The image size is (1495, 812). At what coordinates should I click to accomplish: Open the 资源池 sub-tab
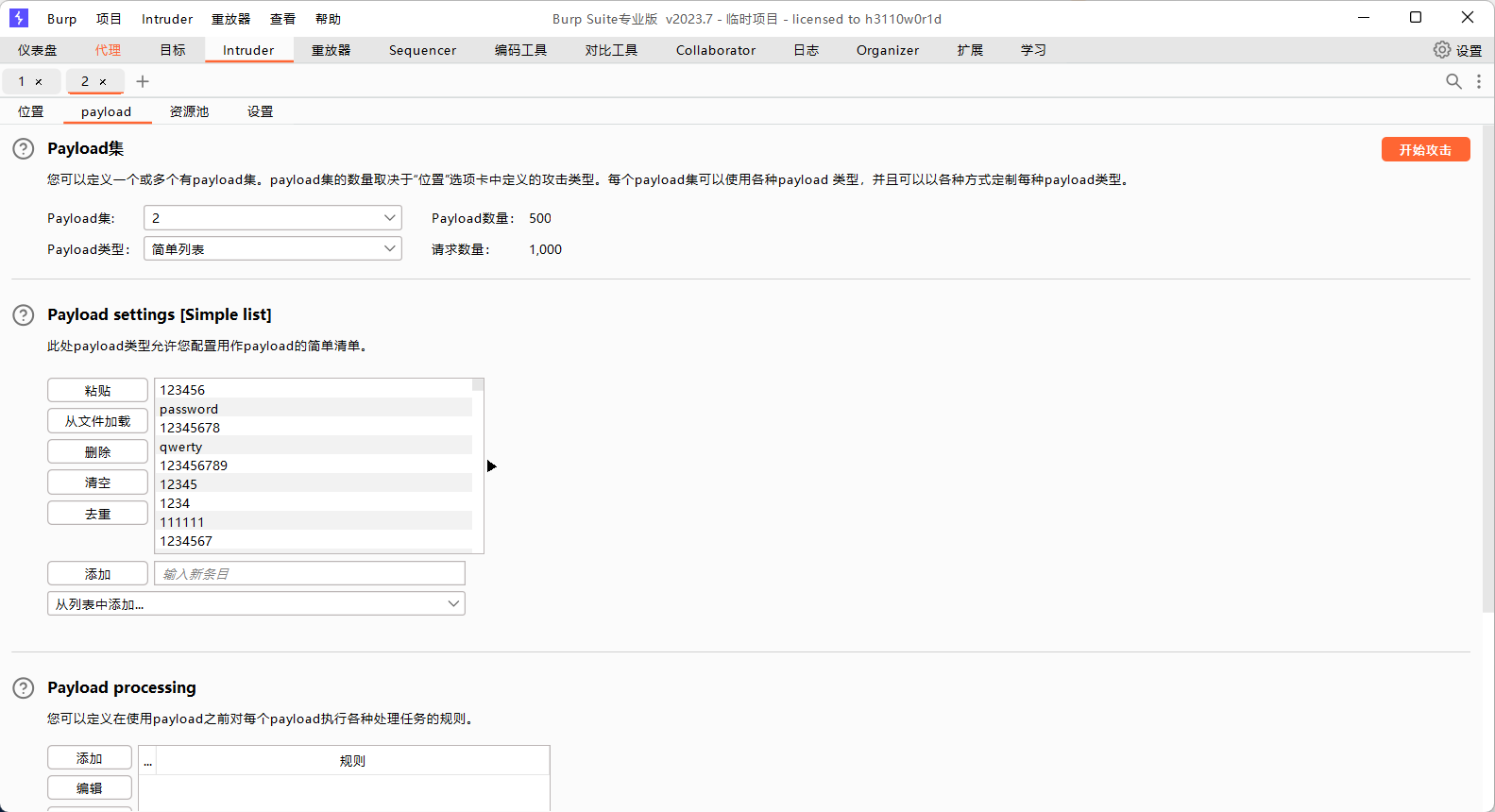pyautogui.click(x=189, y=111)
